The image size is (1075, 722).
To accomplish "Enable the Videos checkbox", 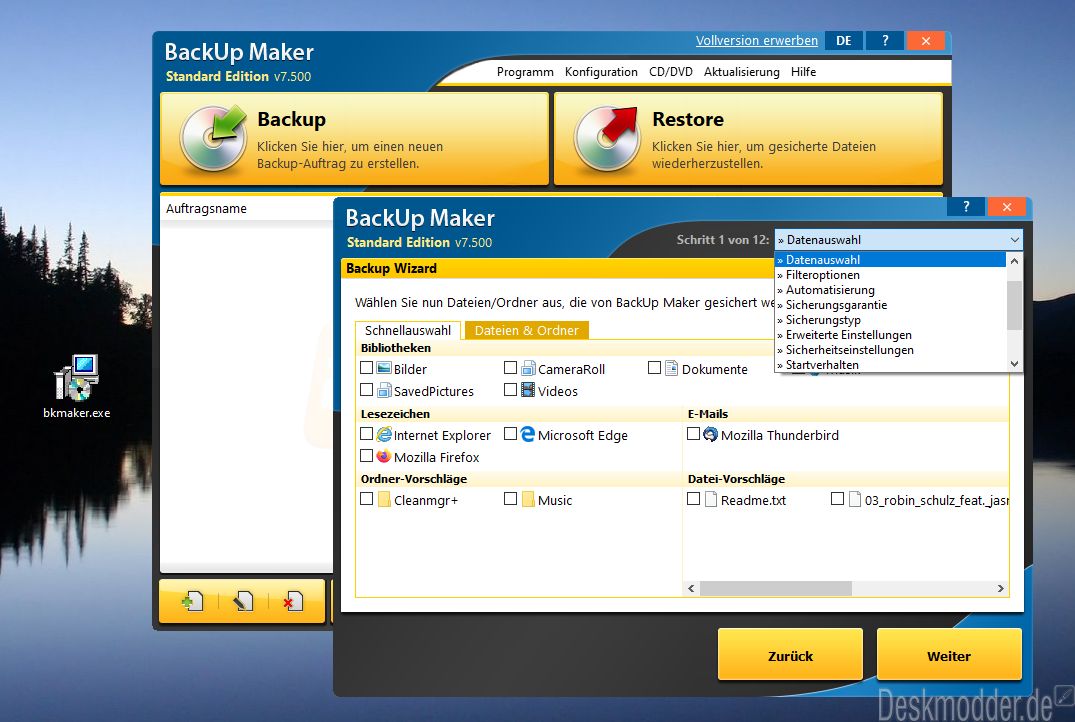I will click(x=510, y=390).
